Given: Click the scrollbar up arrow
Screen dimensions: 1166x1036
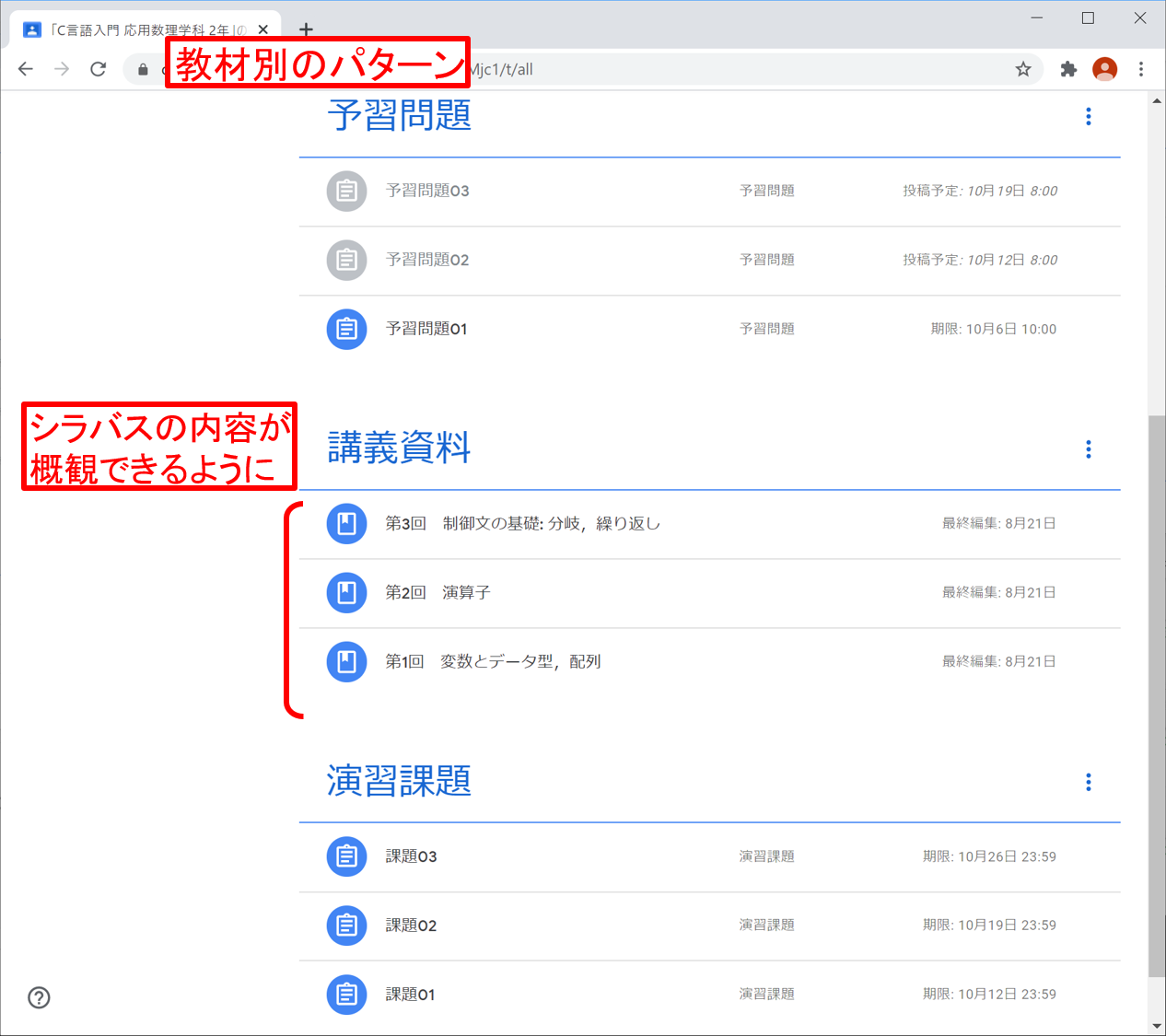Looking at the screenshot, I should (x=1157, y=100).
